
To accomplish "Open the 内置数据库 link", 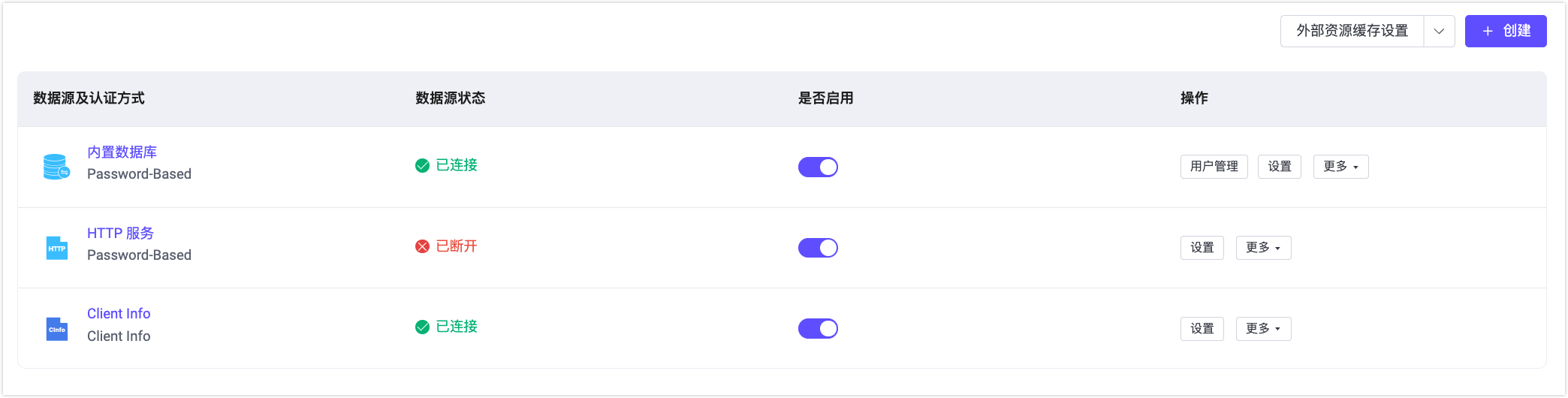I will click(122, 152).
